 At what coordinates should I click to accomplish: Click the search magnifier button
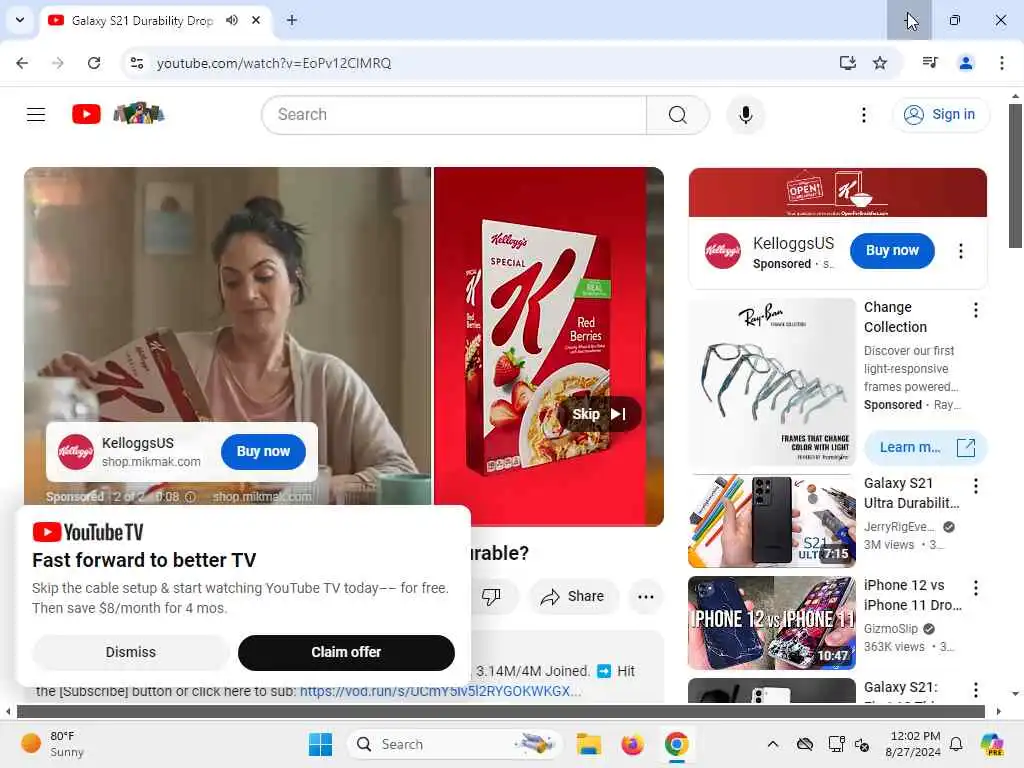678,115
